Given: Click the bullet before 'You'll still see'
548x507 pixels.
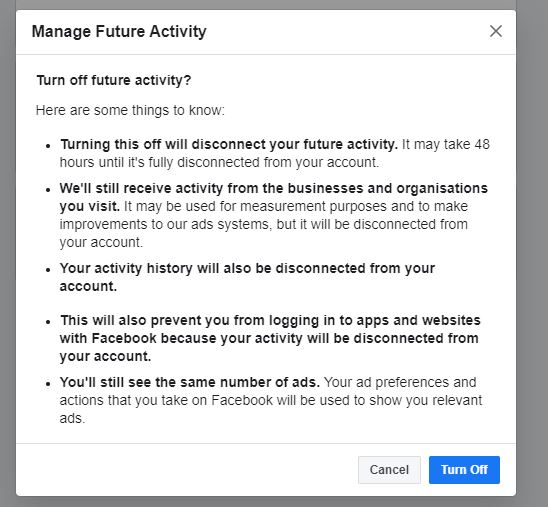Looking at the screenshot, I should click(48, 384).
